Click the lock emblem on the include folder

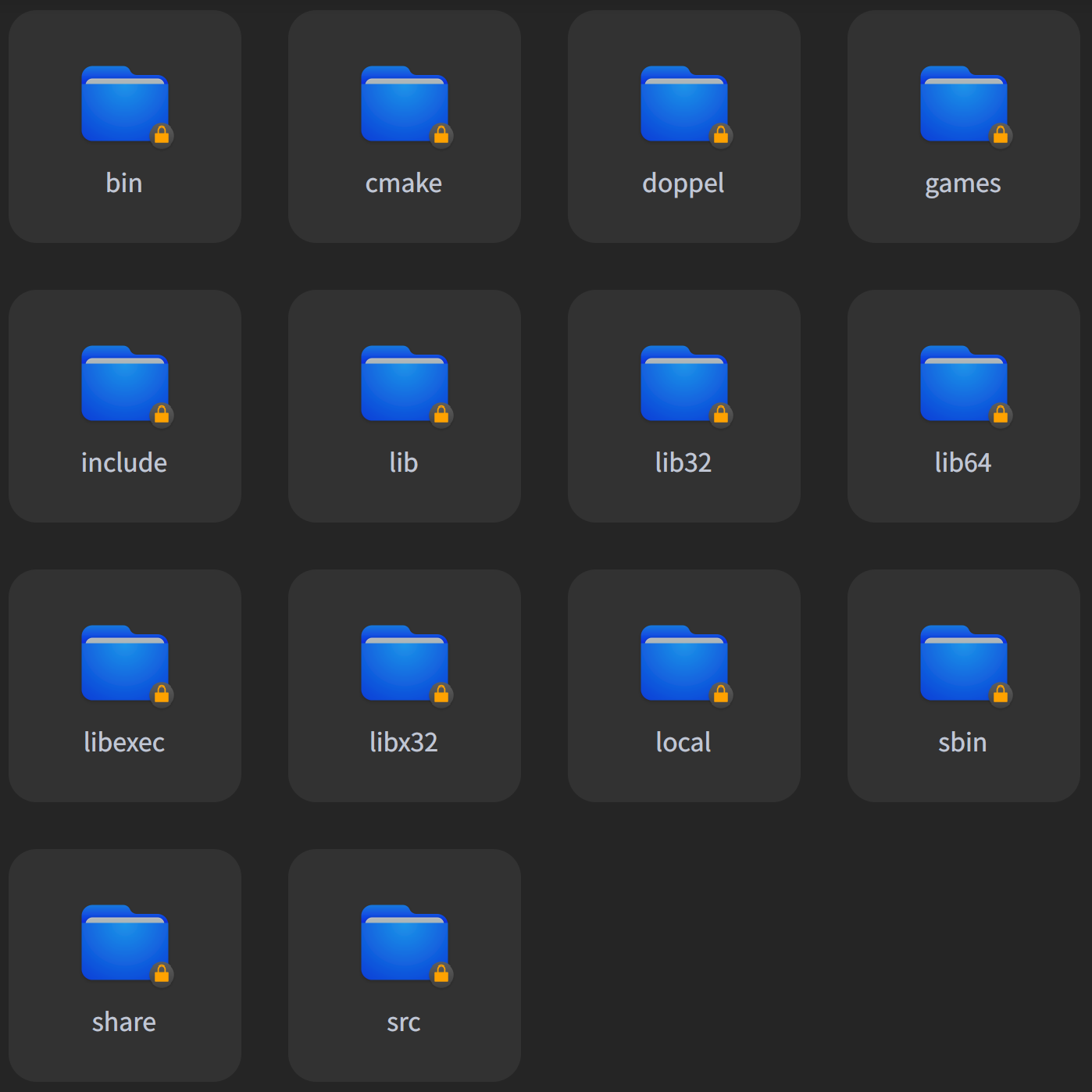click(x=162, y=415)
